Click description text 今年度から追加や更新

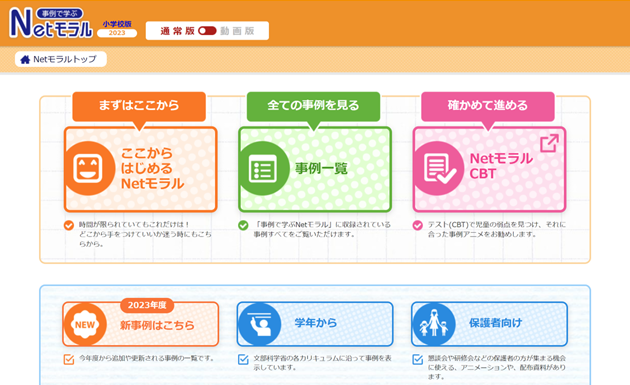(147, 358)
